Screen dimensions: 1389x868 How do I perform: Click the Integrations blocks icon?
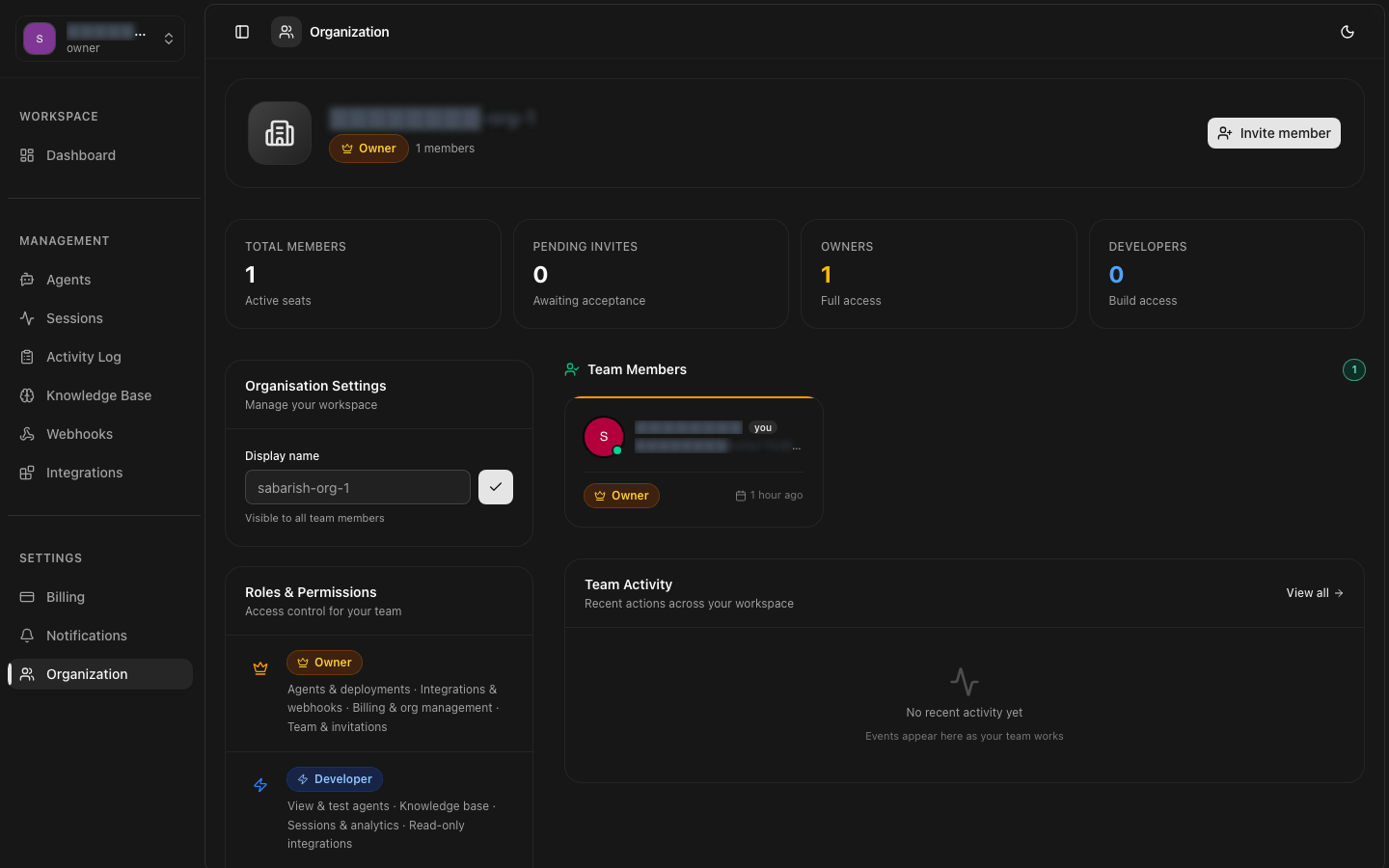tap(27, 473)
